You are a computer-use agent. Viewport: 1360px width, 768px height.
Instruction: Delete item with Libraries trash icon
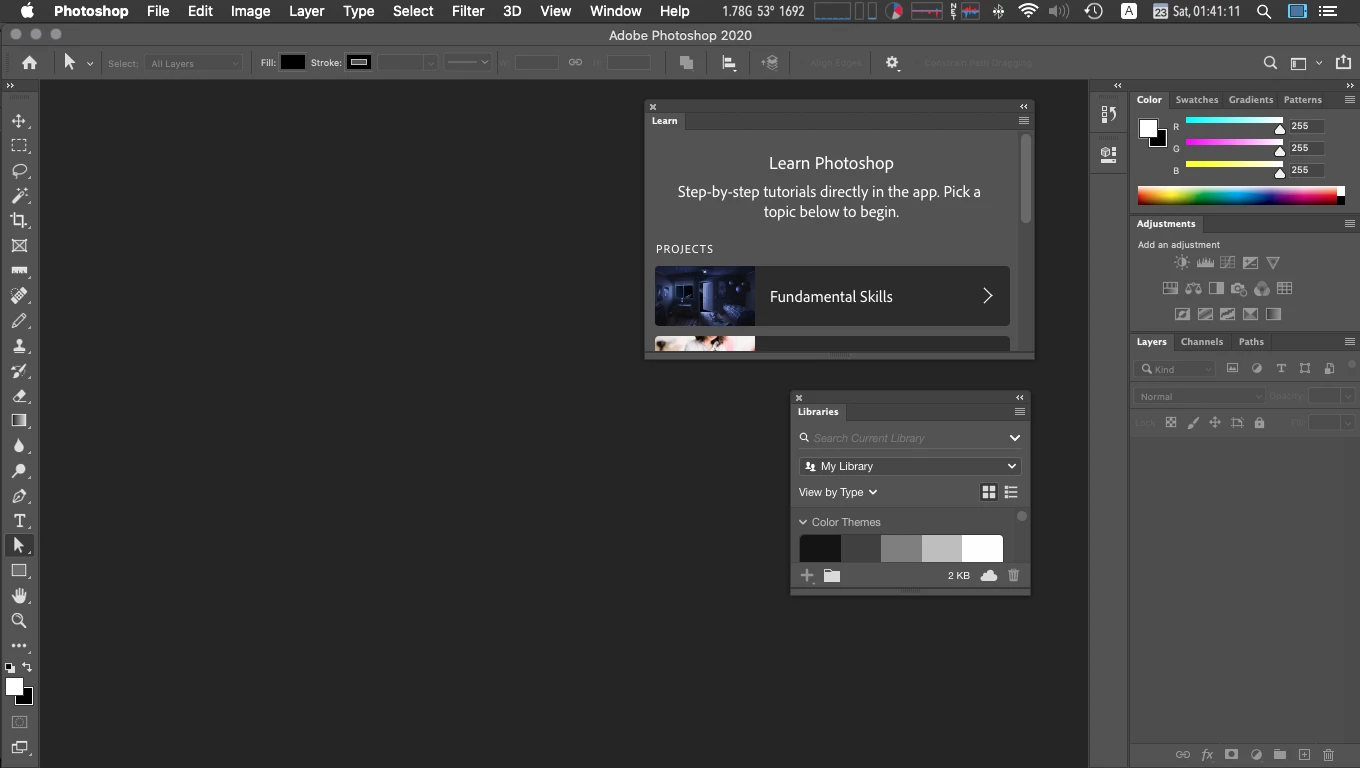point(1013,576)
